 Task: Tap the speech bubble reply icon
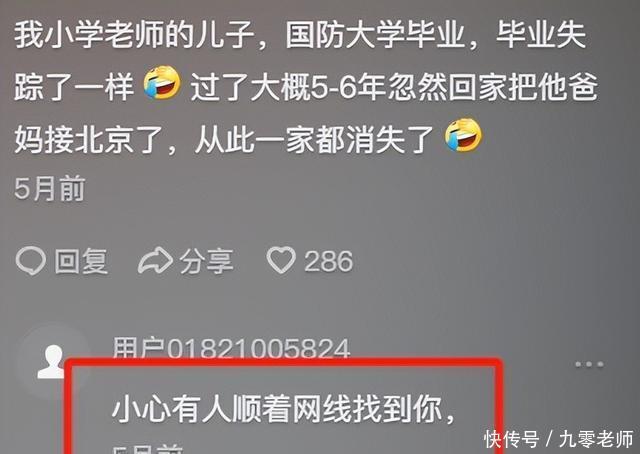click(x=31, y=260)
